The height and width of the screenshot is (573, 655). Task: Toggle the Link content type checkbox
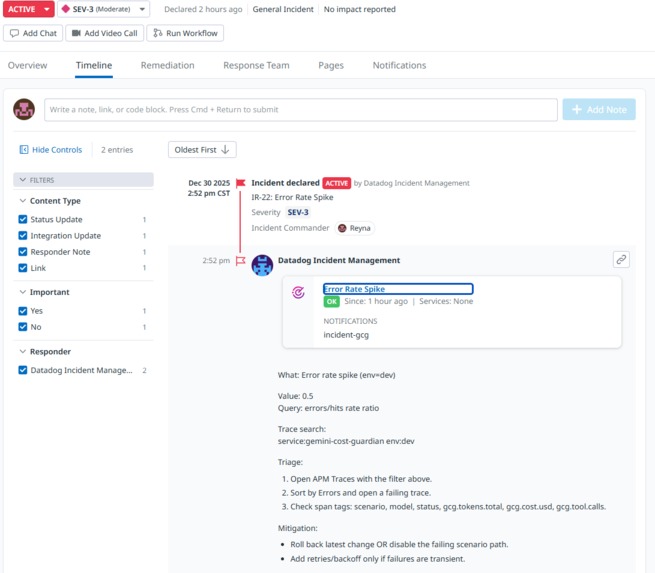[x=23, y=268]
